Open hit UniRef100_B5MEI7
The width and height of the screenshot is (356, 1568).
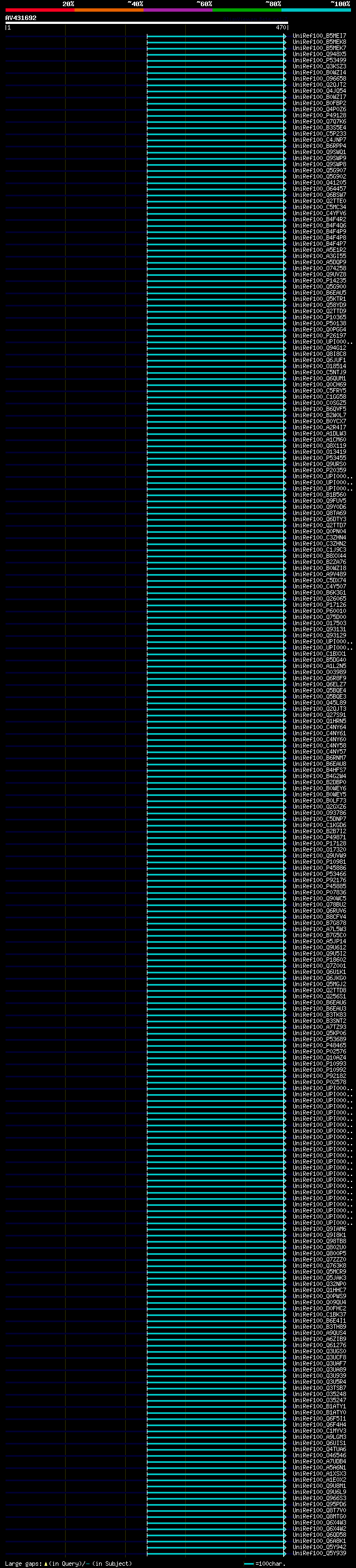pyautogui.click(x=319, y=36)
